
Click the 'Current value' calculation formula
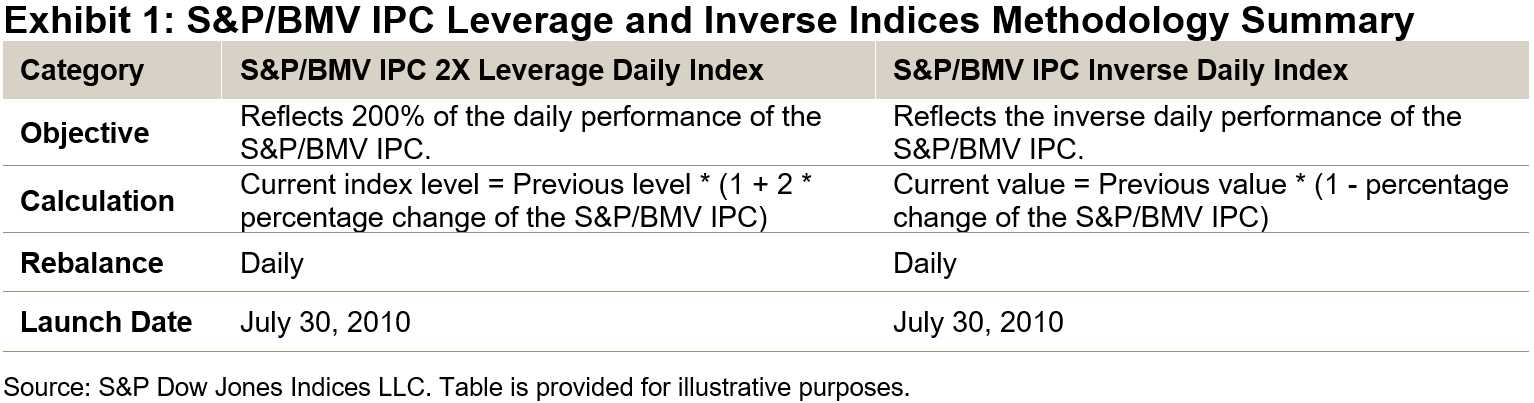1200,201
